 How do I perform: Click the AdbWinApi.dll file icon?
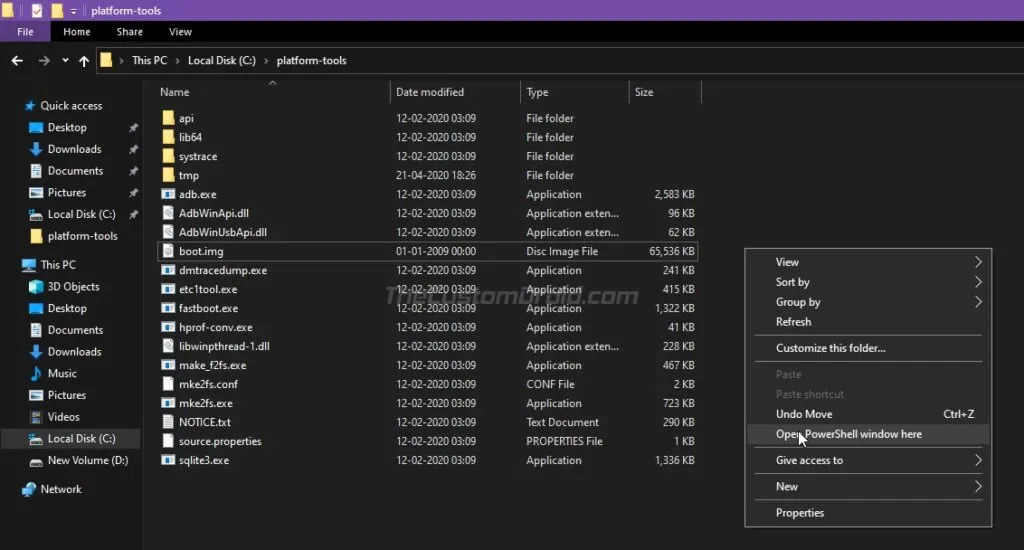[x=168, y=213]
